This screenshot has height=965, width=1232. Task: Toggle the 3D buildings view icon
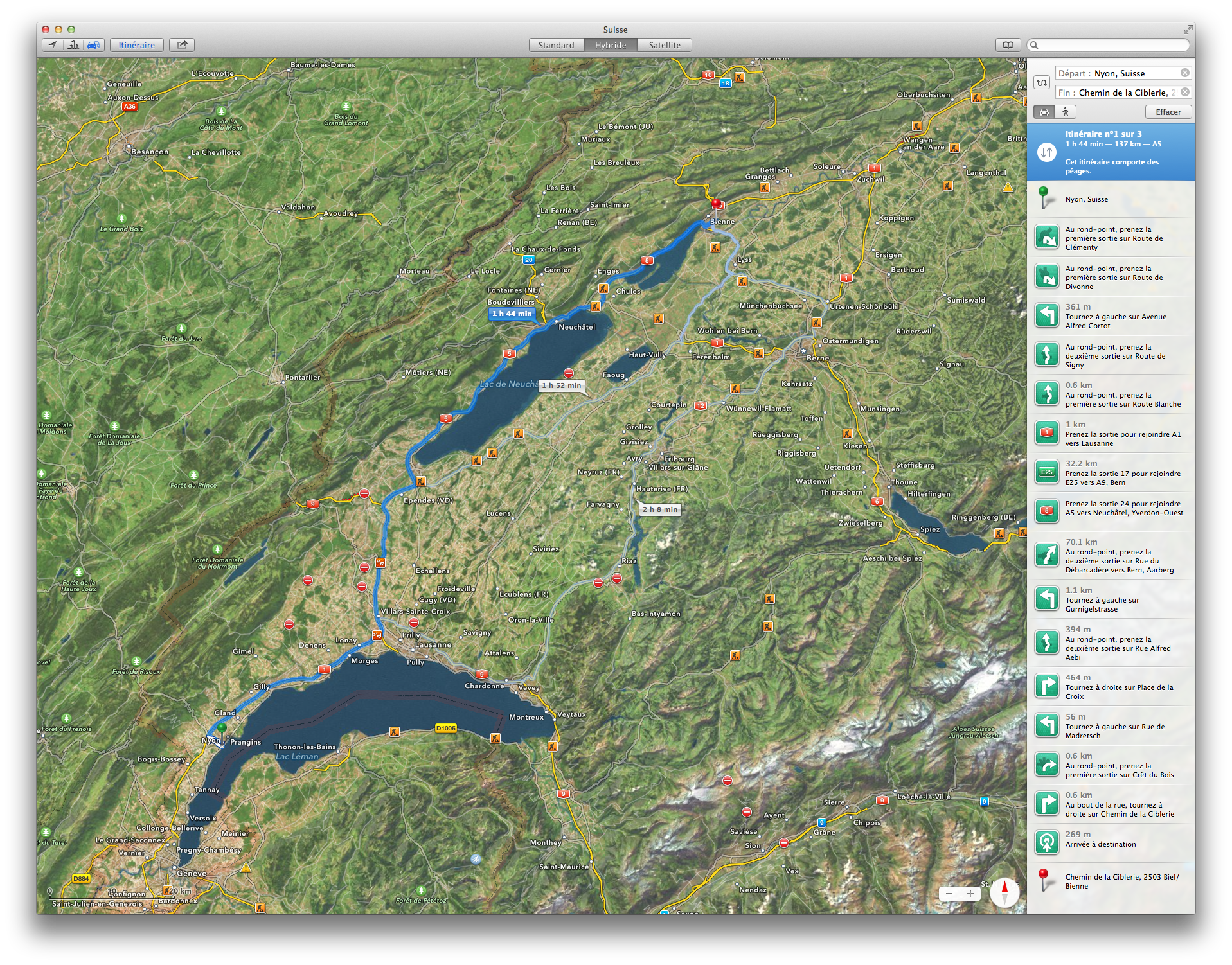73,45
